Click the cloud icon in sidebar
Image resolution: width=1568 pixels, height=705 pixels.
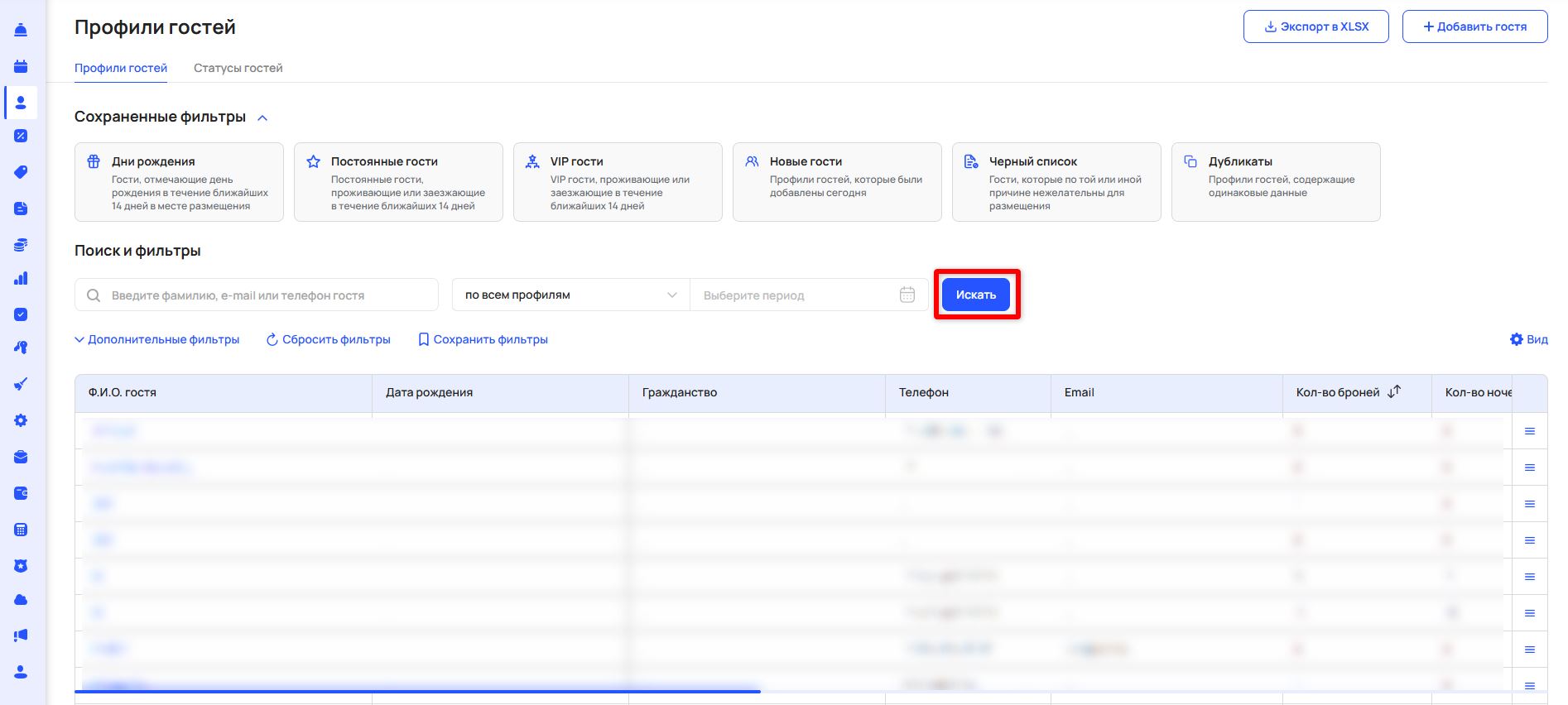21,599
